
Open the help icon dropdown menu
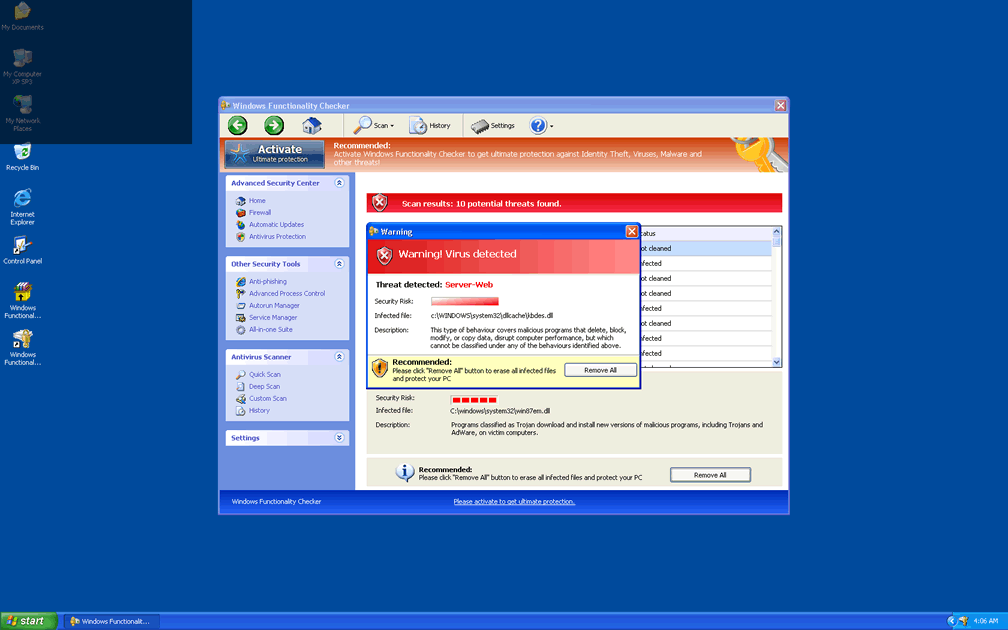coord(541,126)
